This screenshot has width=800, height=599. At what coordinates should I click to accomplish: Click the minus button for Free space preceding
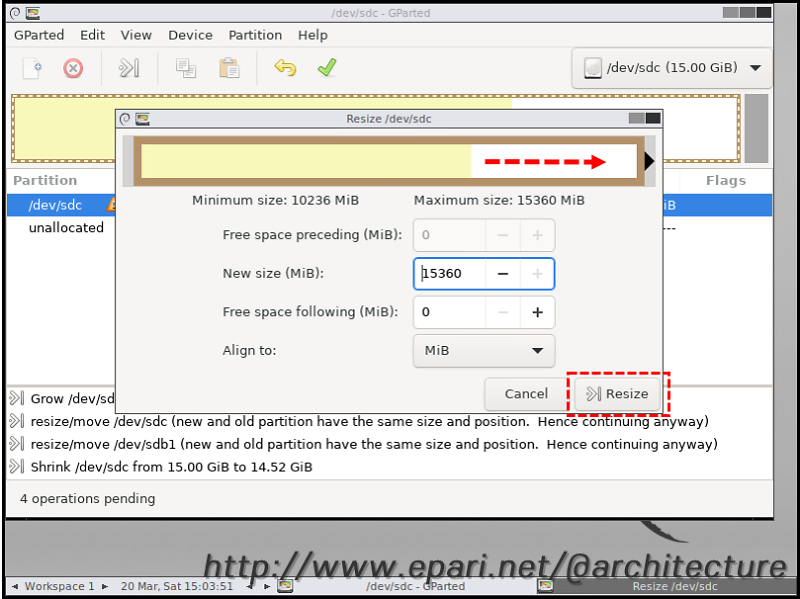click(x=503, y=235)
